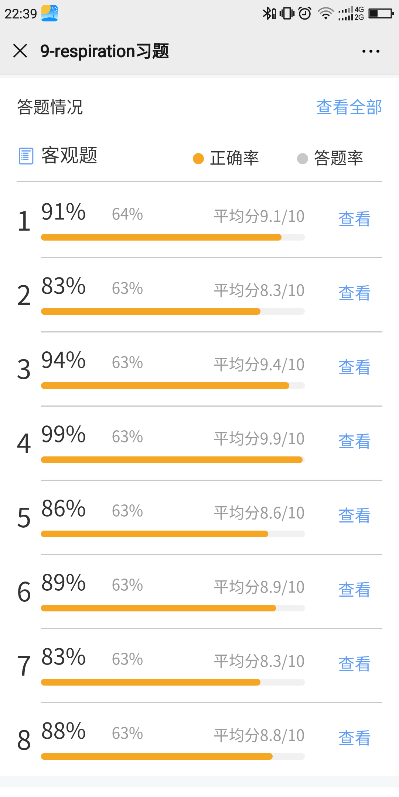The height and width of the screenshot is (797, 399).
Task: View details of question 1 via 查看
Action: [x=354, y=219]
